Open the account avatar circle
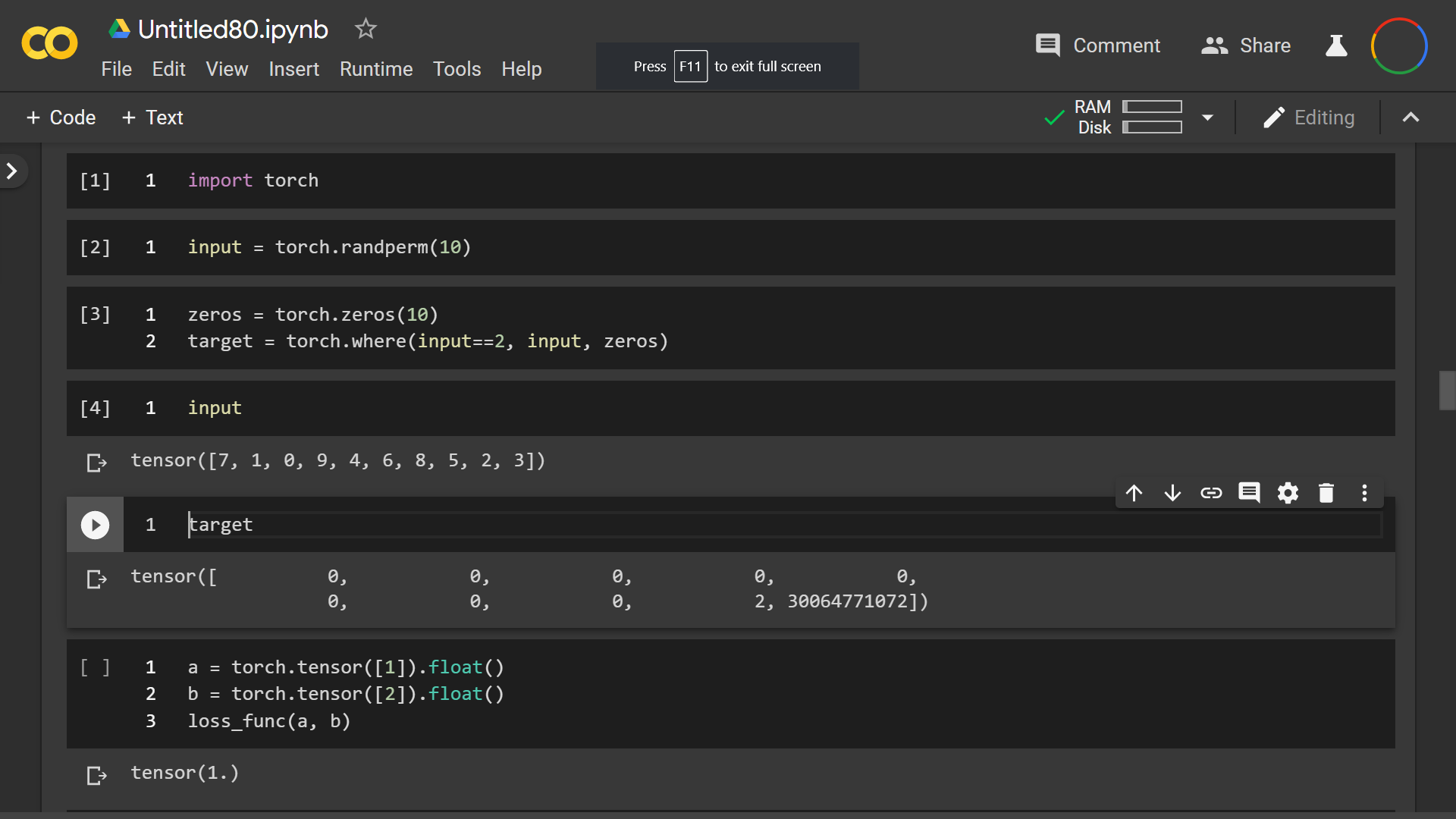The width and height of the screenshot is (1456, 819). 1399,45
